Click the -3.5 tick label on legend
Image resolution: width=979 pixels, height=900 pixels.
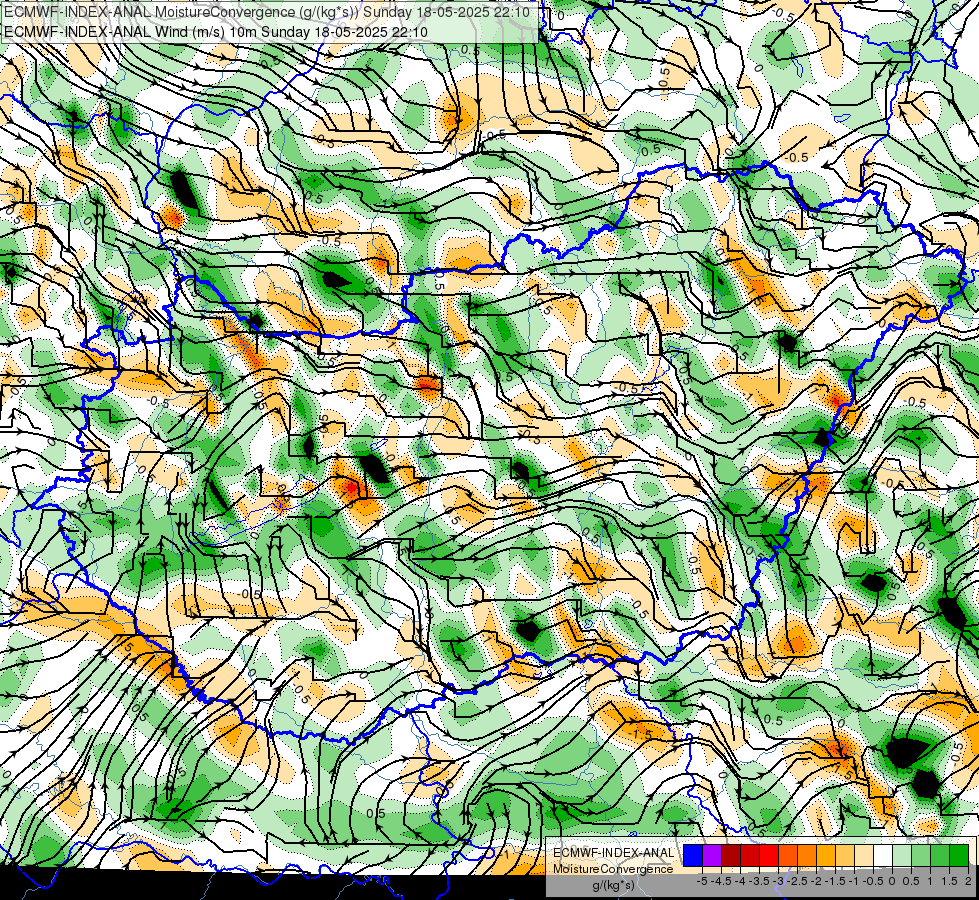pyautogui.click(x=761, y=881)
